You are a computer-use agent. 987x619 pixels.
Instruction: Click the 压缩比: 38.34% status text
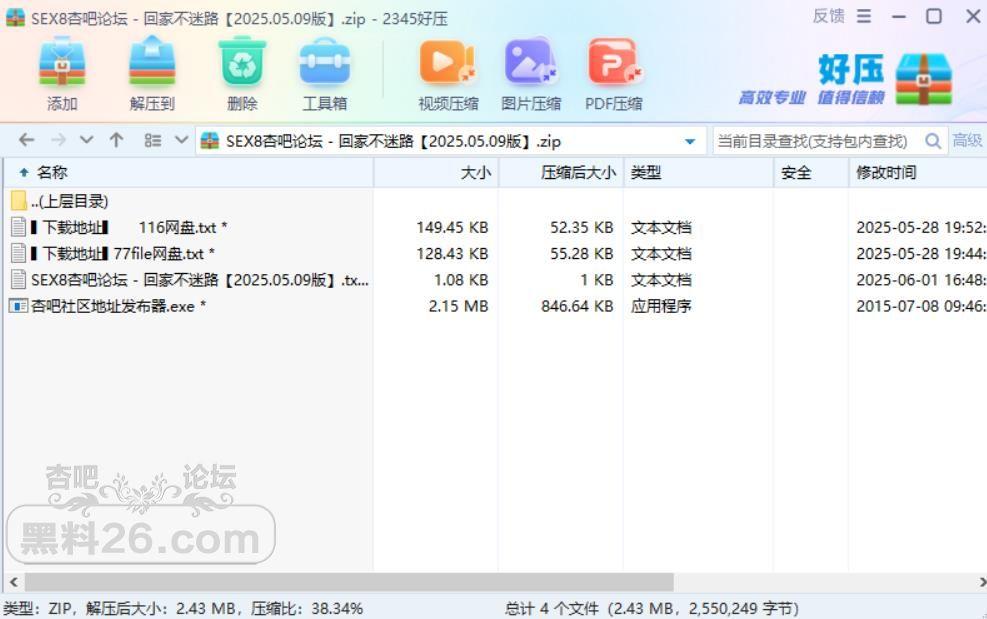tap(307, 609)
